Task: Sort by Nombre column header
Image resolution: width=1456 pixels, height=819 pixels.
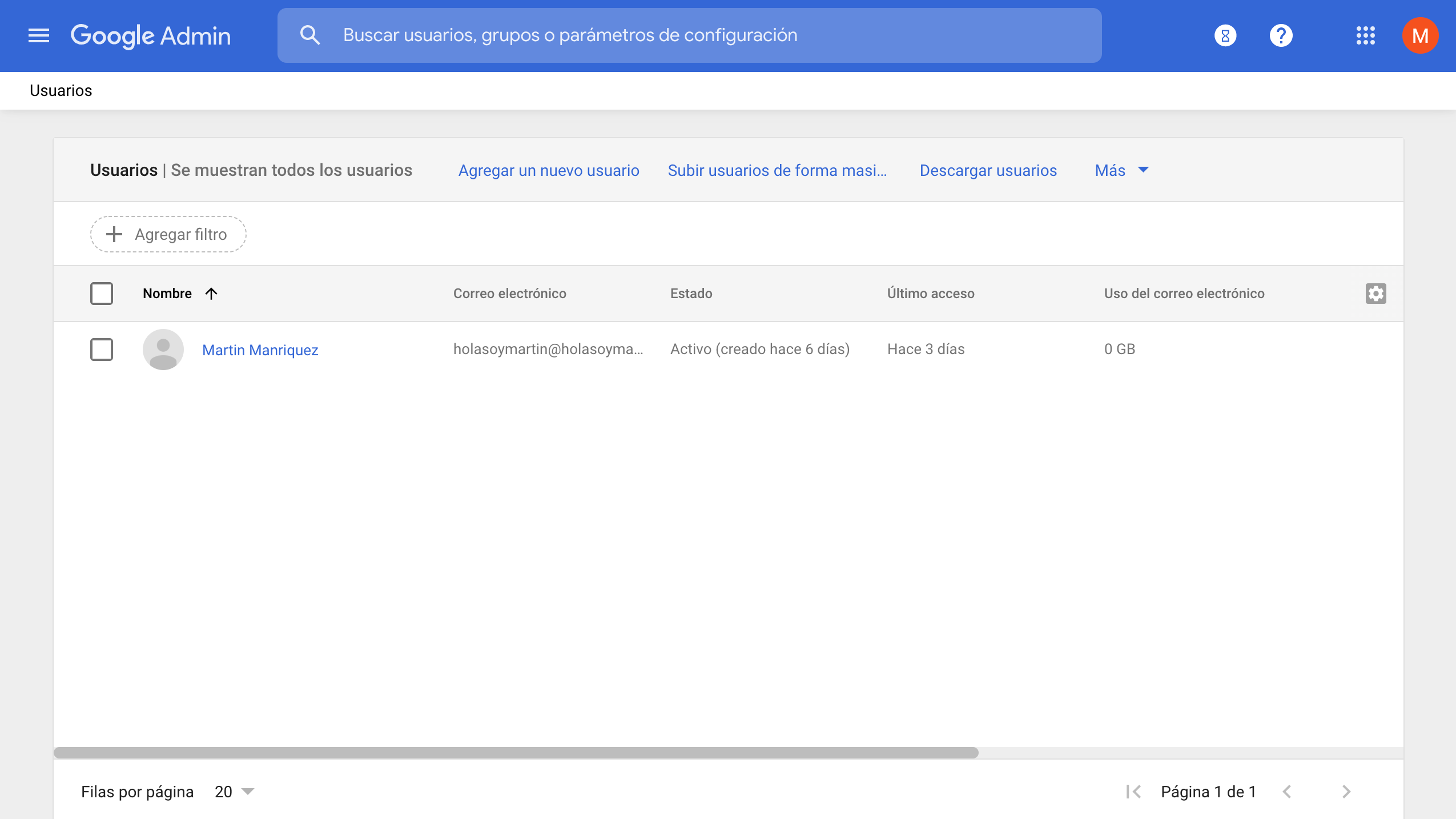Action: pyautogui.click(x=167, y=294)
